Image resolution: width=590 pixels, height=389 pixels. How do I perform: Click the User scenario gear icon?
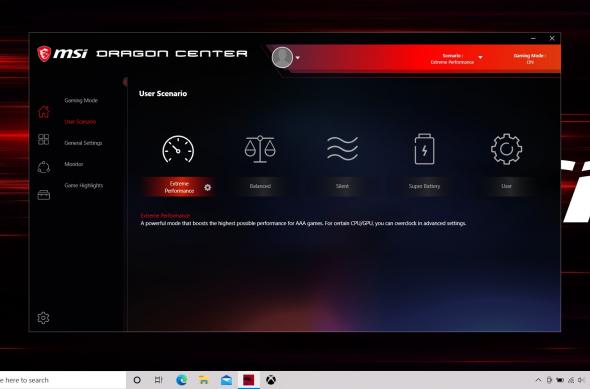[x=506, y=149]
